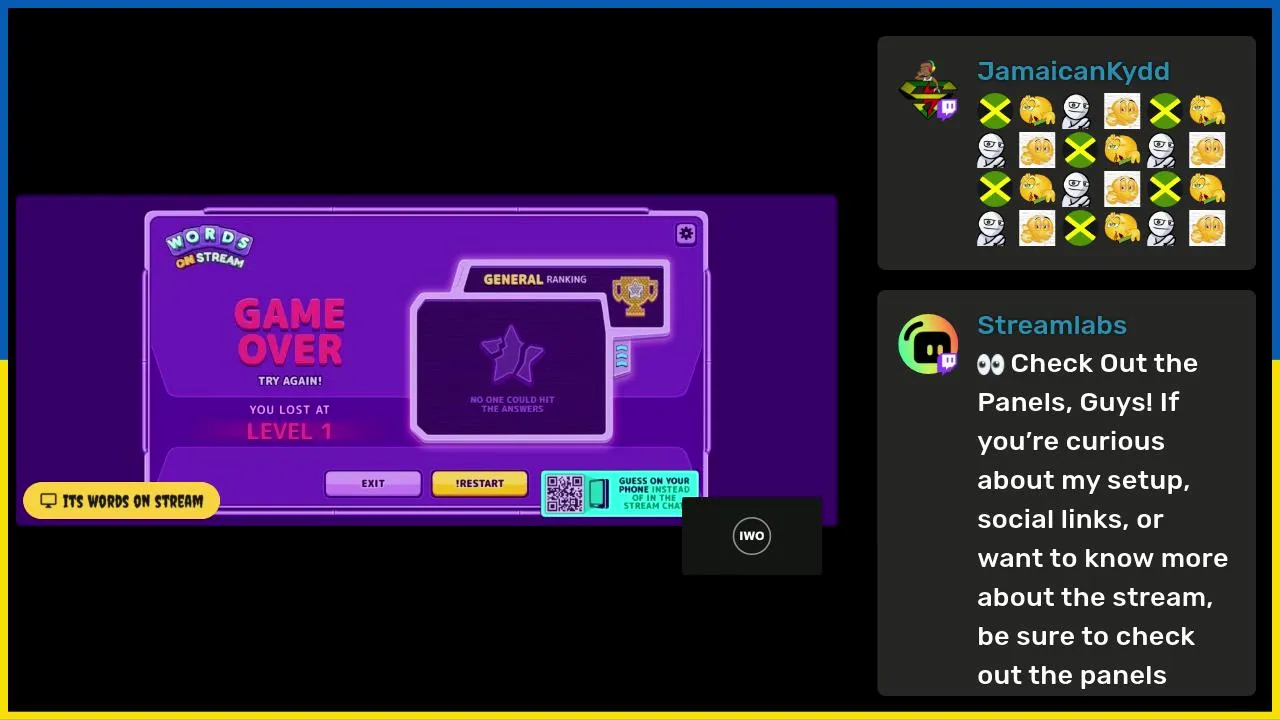Click the Words on Stream logo

[x=209, y=247]
